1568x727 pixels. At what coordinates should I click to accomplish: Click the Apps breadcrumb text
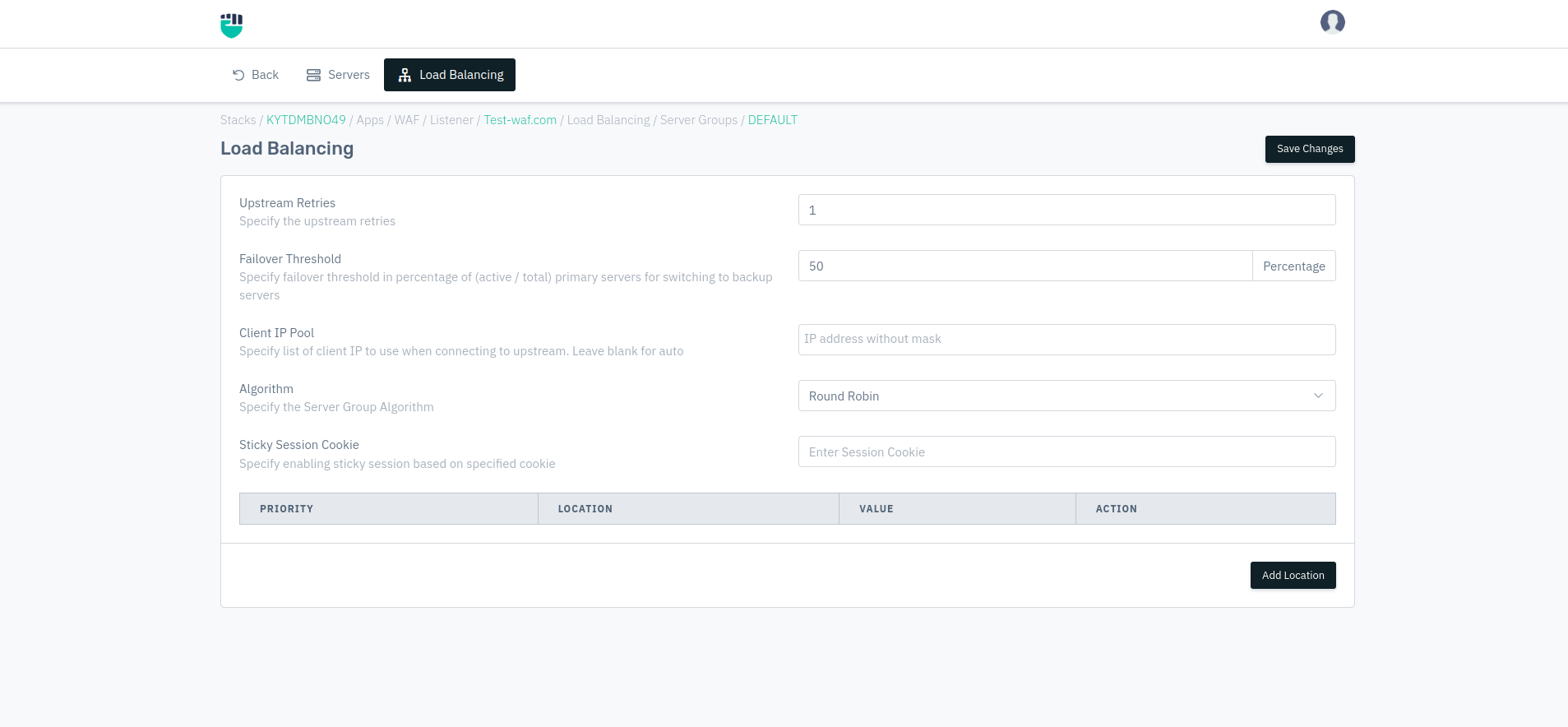[x=370, y=120]
